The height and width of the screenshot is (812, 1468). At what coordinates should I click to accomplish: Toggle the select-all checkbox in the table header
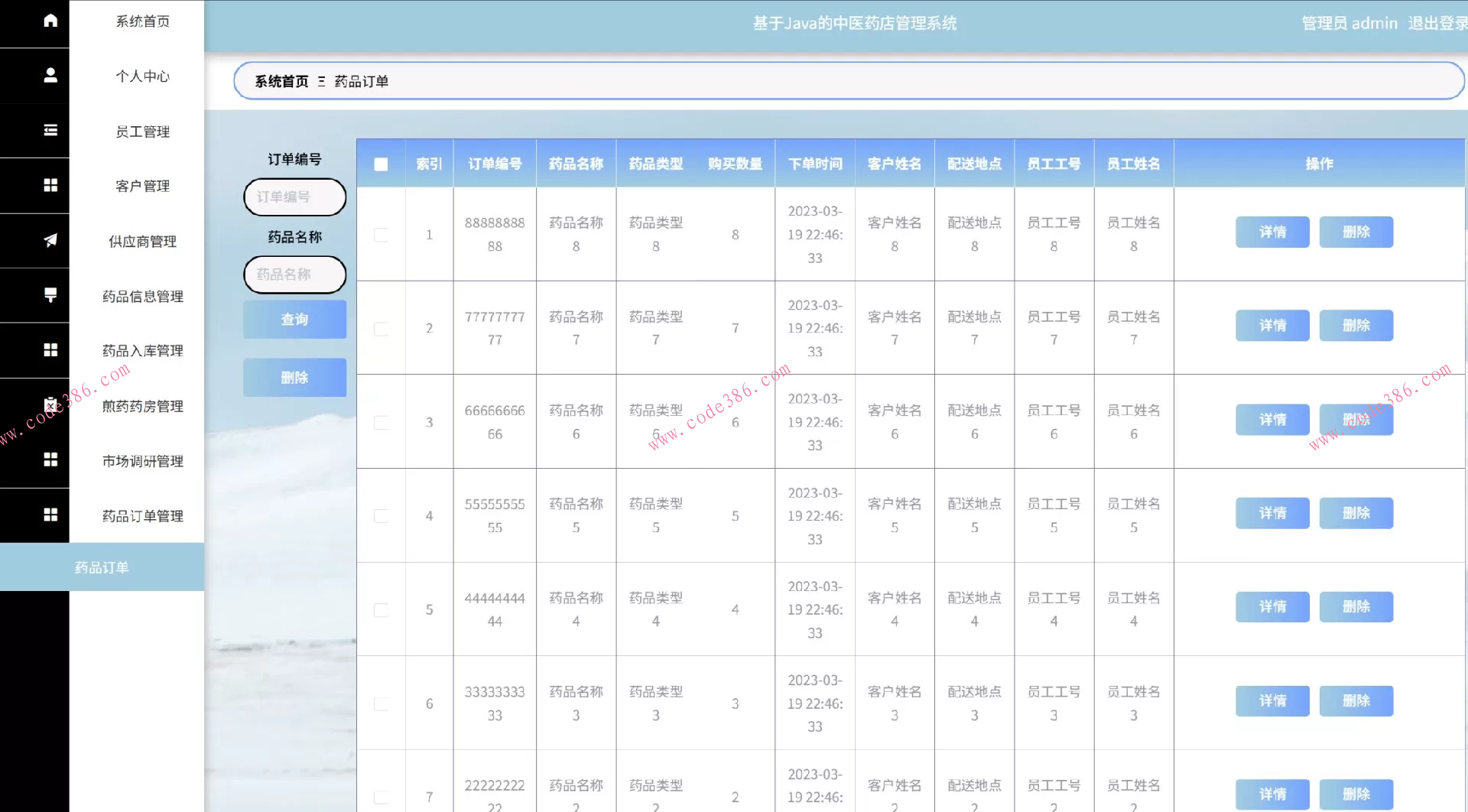pyautogui.click(x=381, y=164)
